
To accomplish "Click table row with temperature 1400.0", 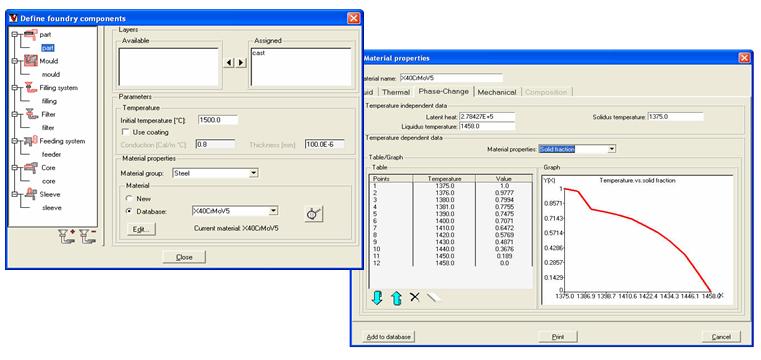I will pos(450,220).
